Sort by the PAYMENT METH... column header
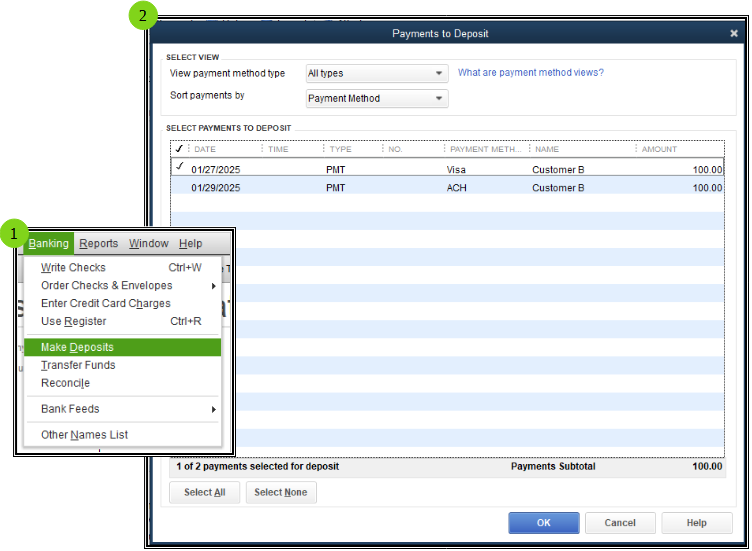The image size is (752, 551). pyautogui.click(x=485, y=149)
